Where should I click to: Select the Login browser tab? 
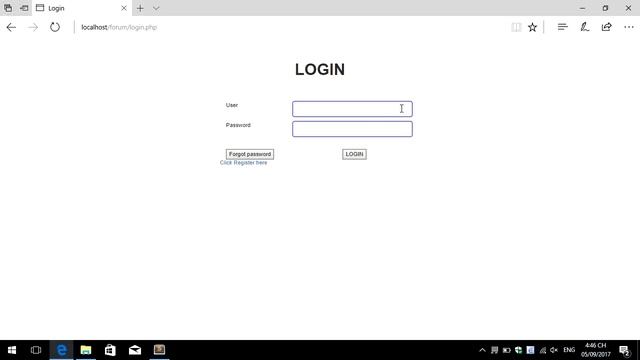click(x=82, y=8)
